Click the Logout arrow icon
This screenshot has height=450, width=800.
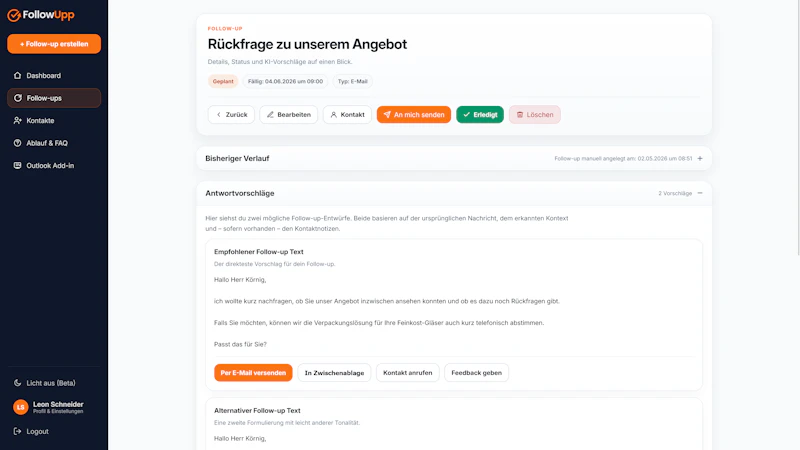coord(17,431)
